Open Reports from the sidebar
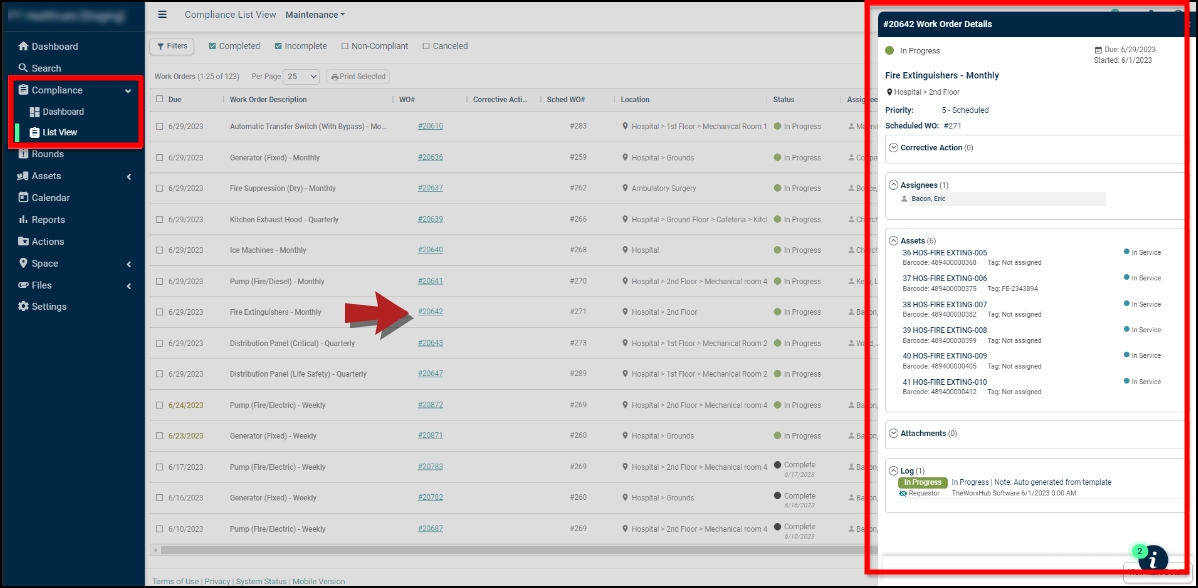Screen dimensions: 1198x588 42,220
